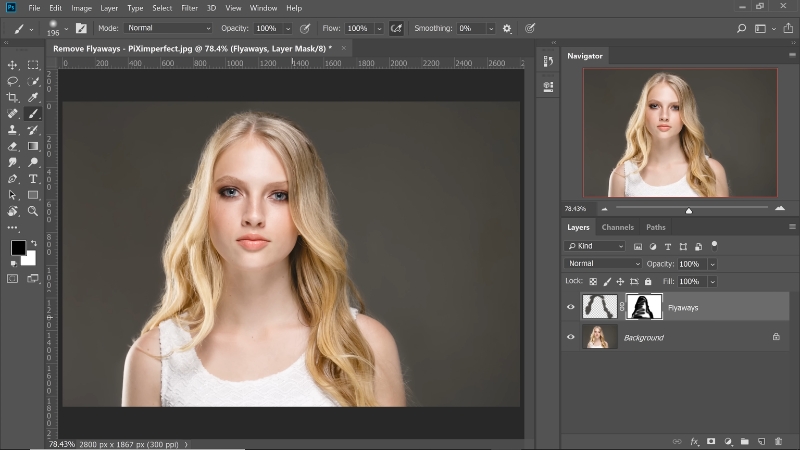Select the Path Selection tool
The height and width of the screenshot is (450, 800).
12,195
